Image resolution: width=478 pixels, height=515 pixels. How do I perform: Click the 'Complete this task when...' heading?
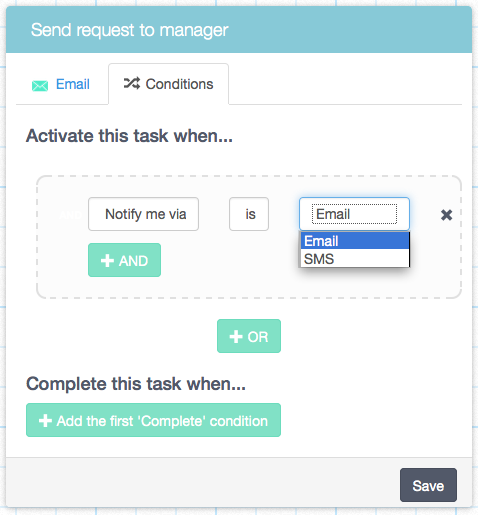tap(136, 384)
